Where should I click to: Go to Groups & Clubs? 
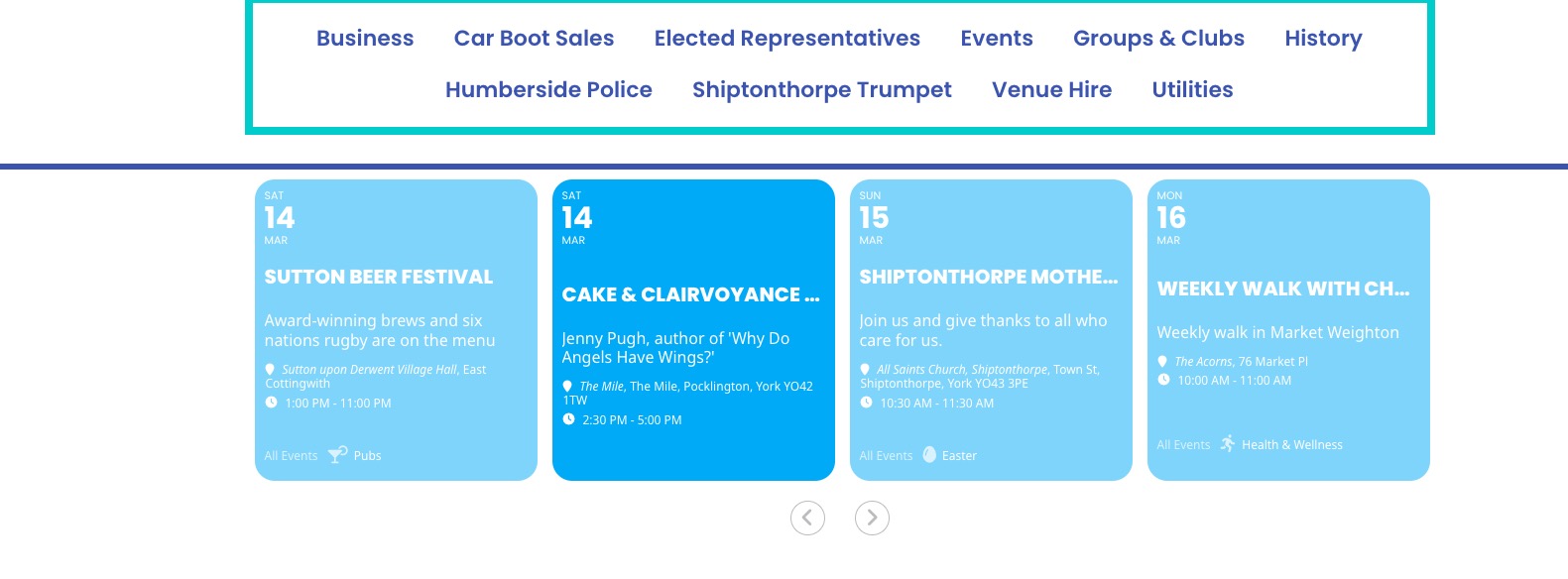tap(1158, 38)
